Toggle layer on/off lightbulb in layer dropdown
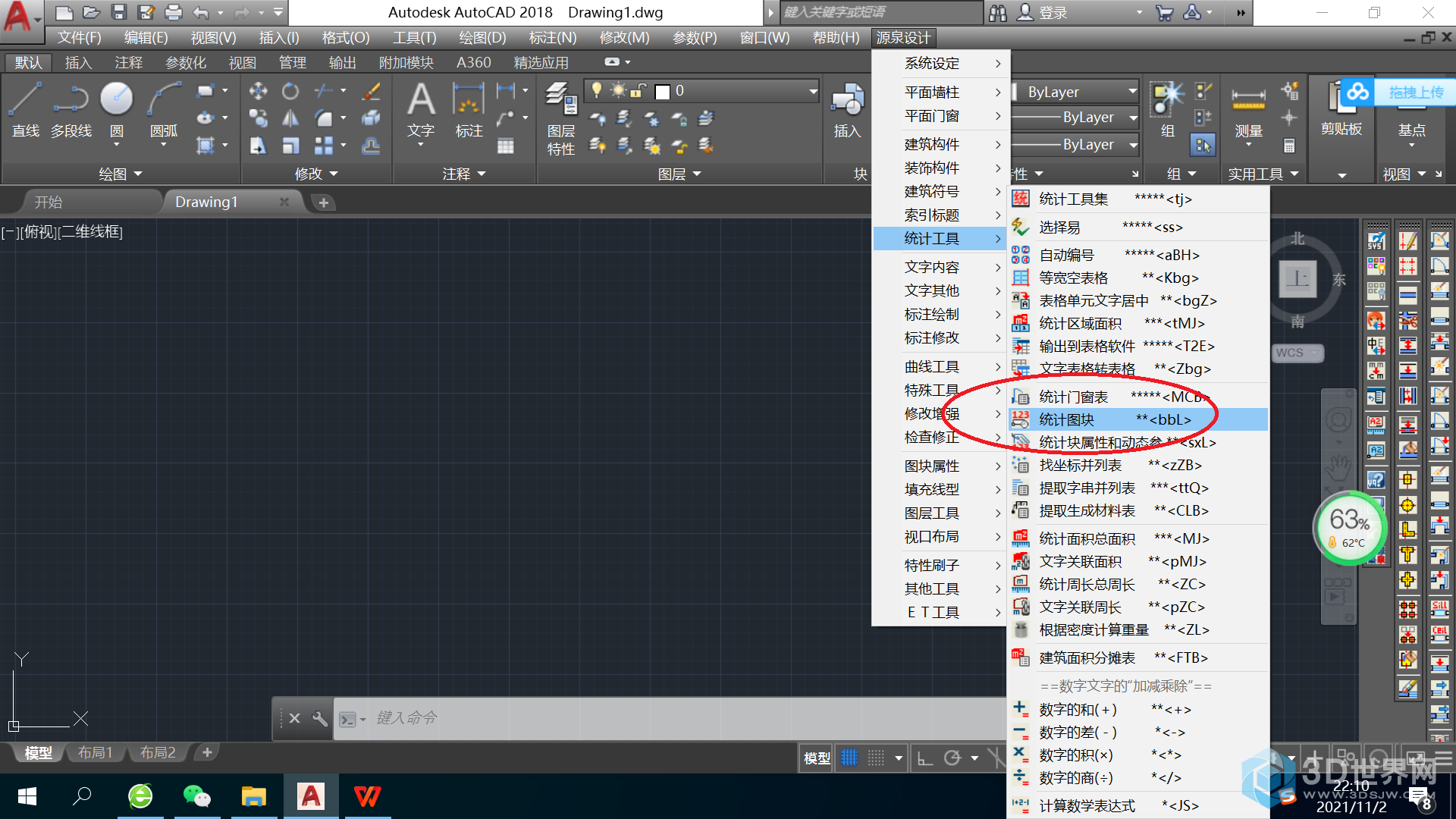 tap(597, 90)
